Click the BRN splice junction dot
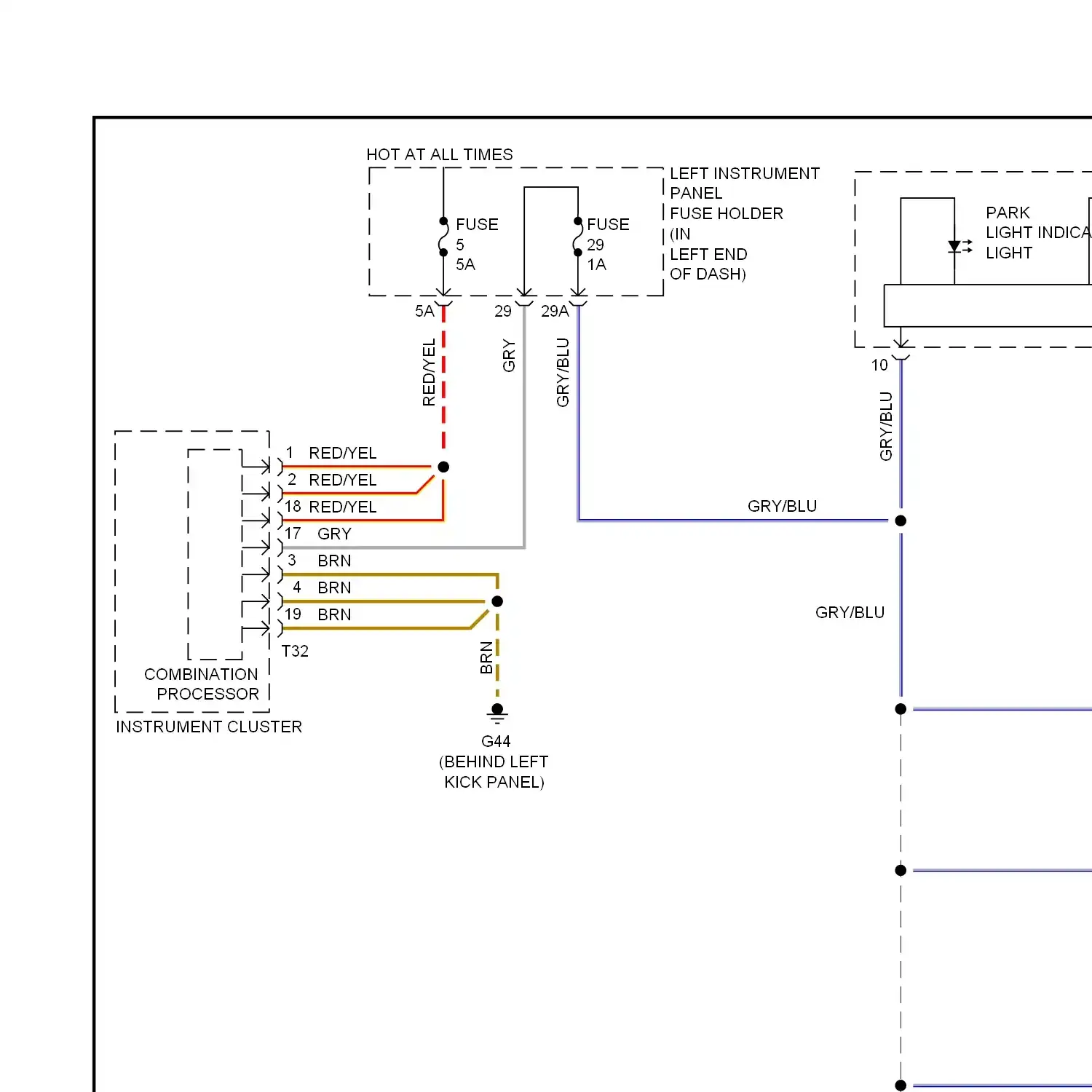 click(x=497, y=601)
